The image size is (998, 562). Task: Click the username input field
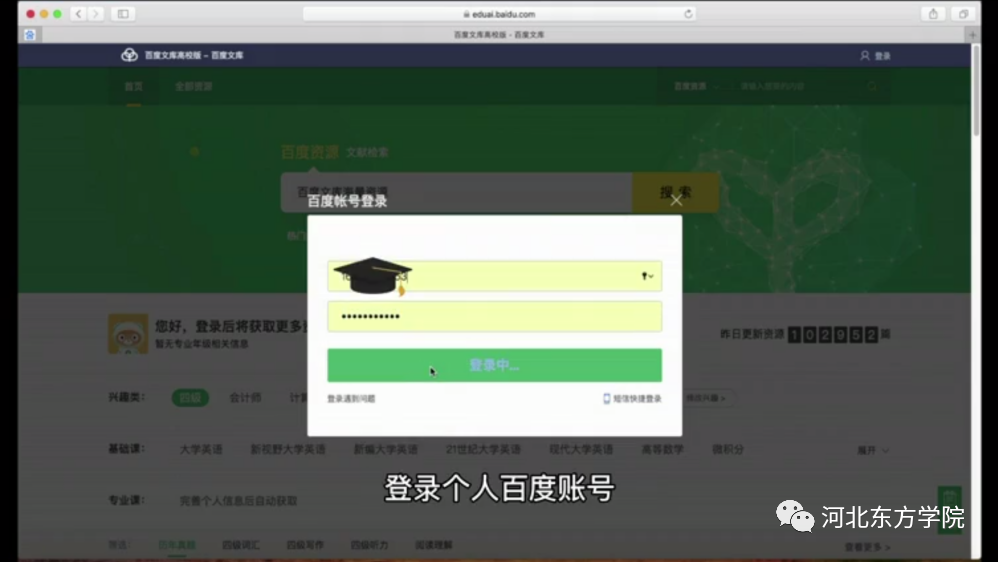[495, 276]
